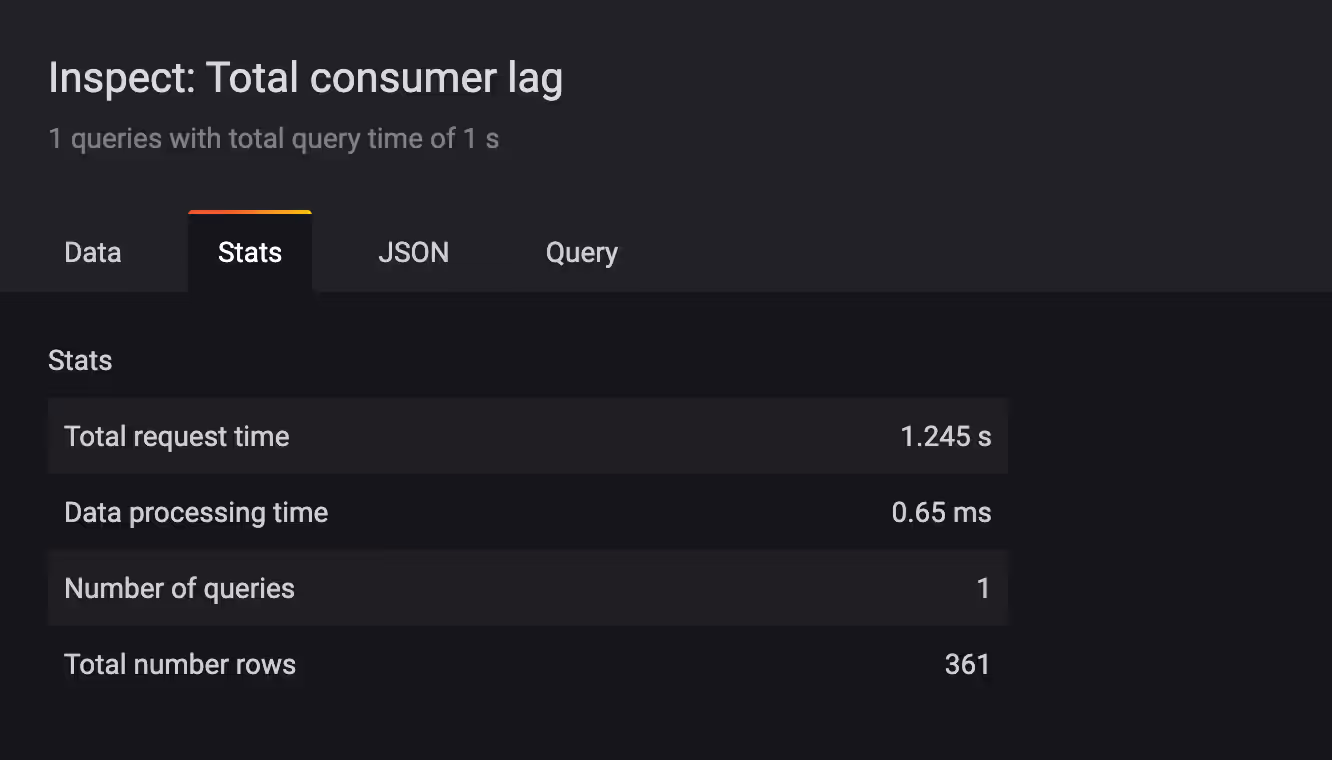1332x760 pixels.
Task: Click the Data processing time label
Action: 196,512
